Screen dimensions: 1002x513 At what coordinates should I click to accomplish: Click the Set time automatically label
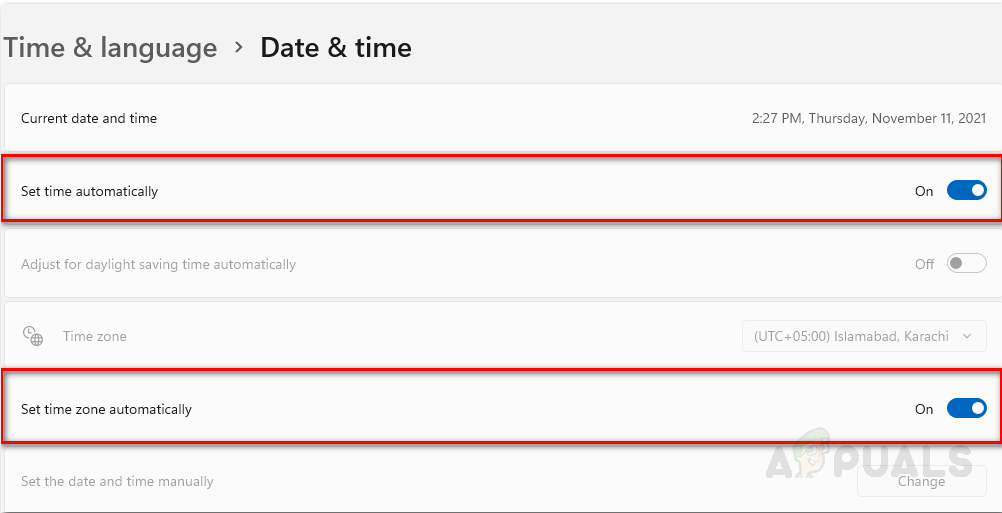(x=90, y=191)
